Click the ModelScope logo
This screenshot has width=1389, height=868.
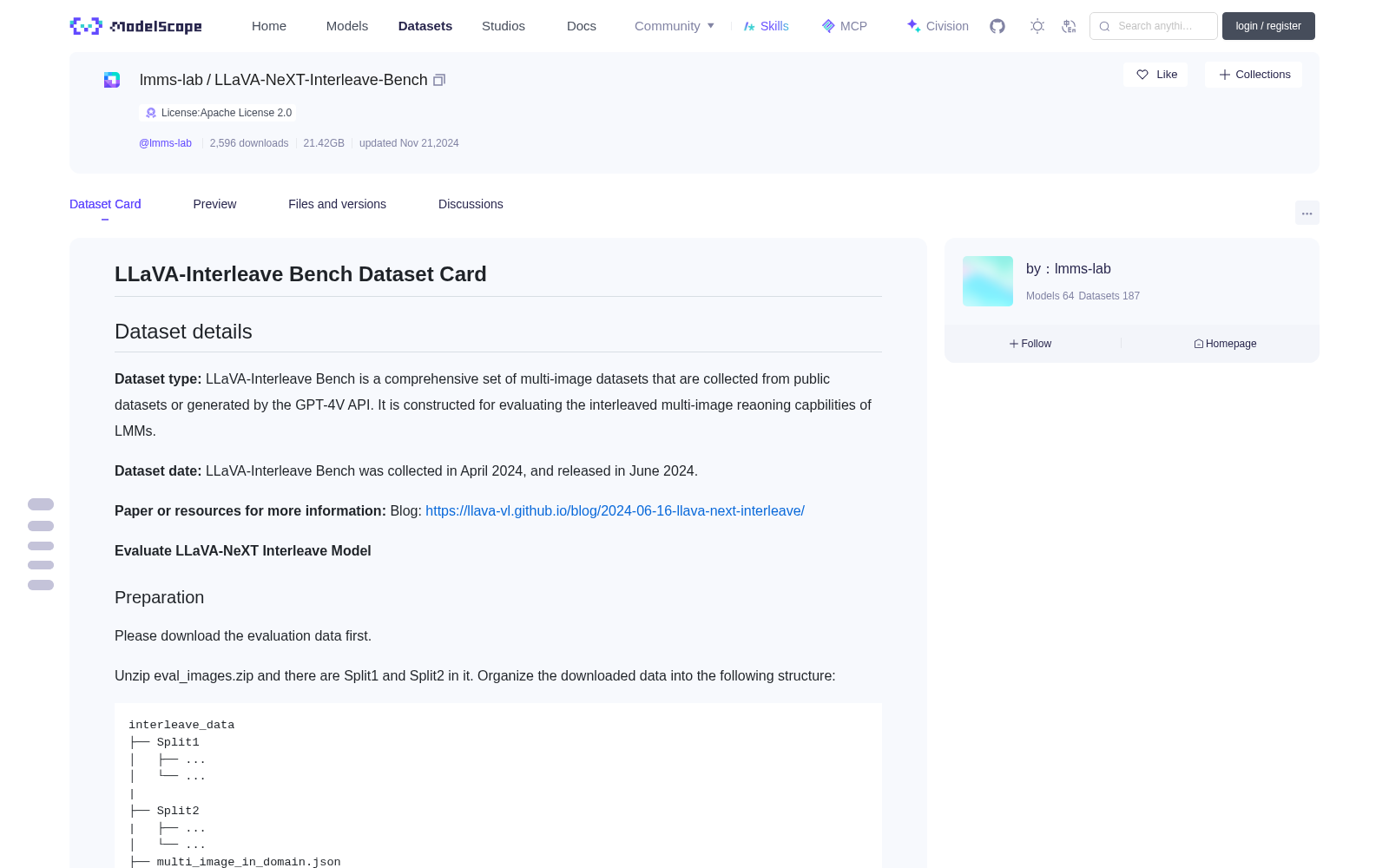(x=136, y=26)
